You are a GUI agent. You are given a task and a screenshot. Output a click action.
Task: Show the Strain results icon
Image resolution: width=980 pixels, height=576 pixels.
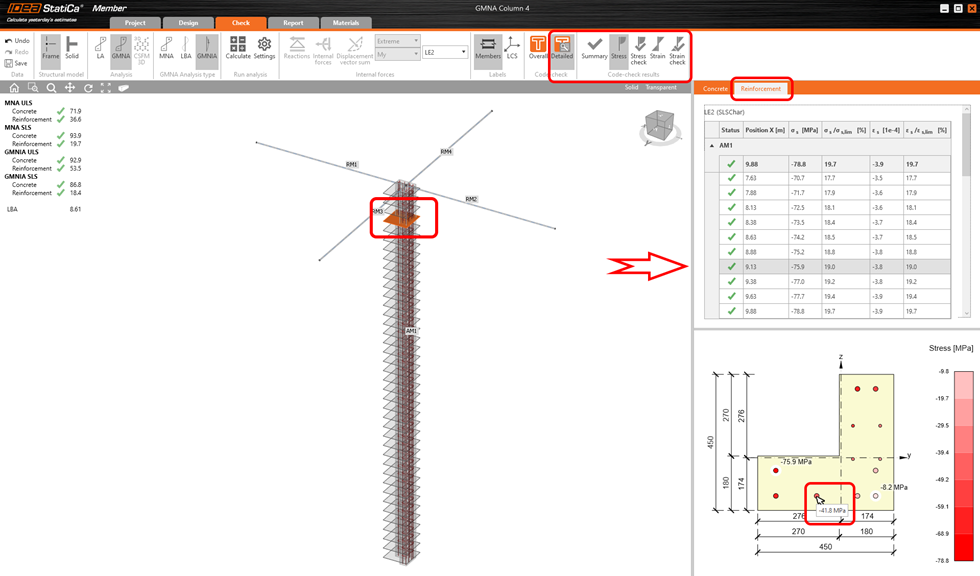click(x=657, y=48)
